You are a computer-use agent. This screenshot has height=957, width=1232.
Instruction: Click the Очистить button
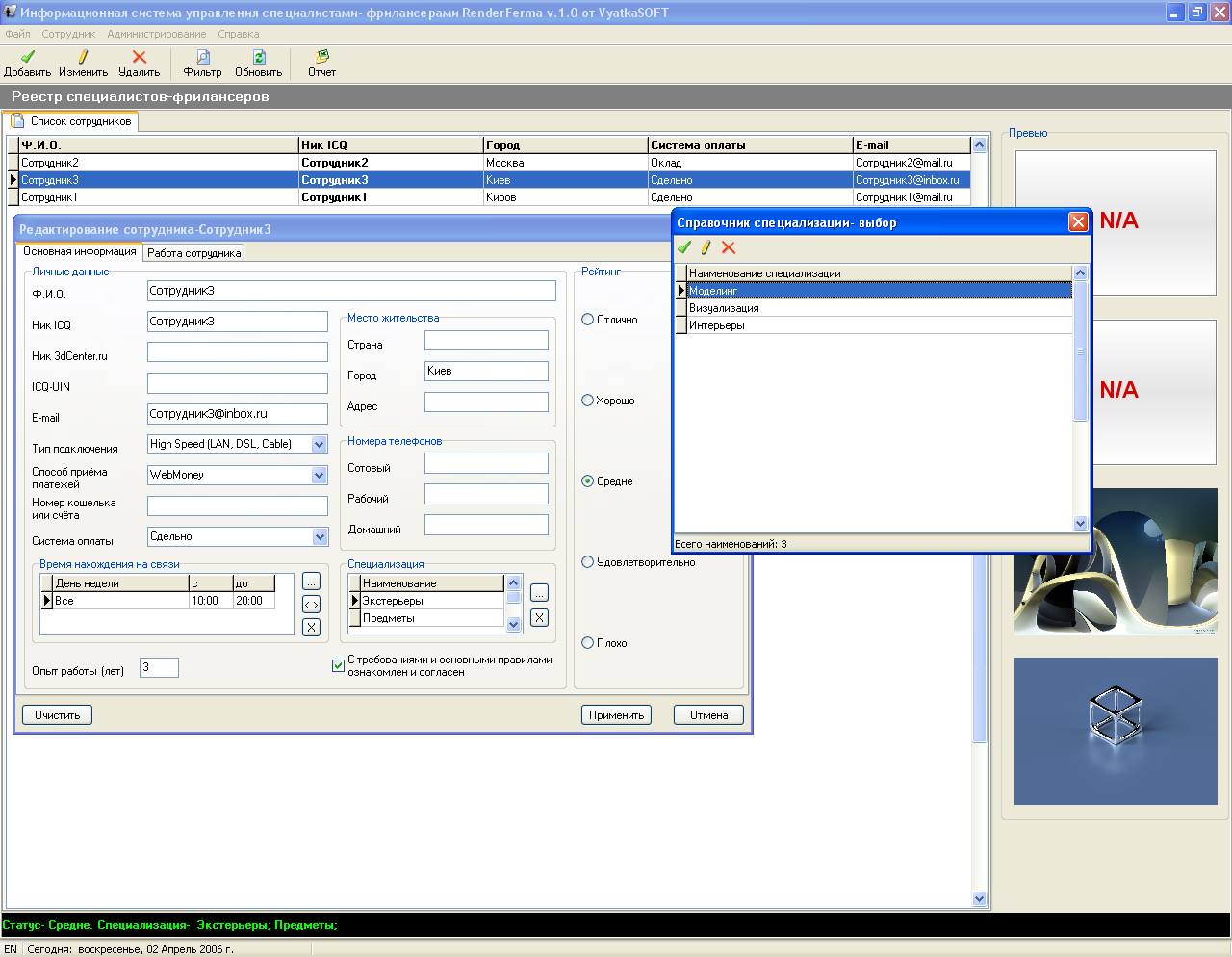(58, 715)
